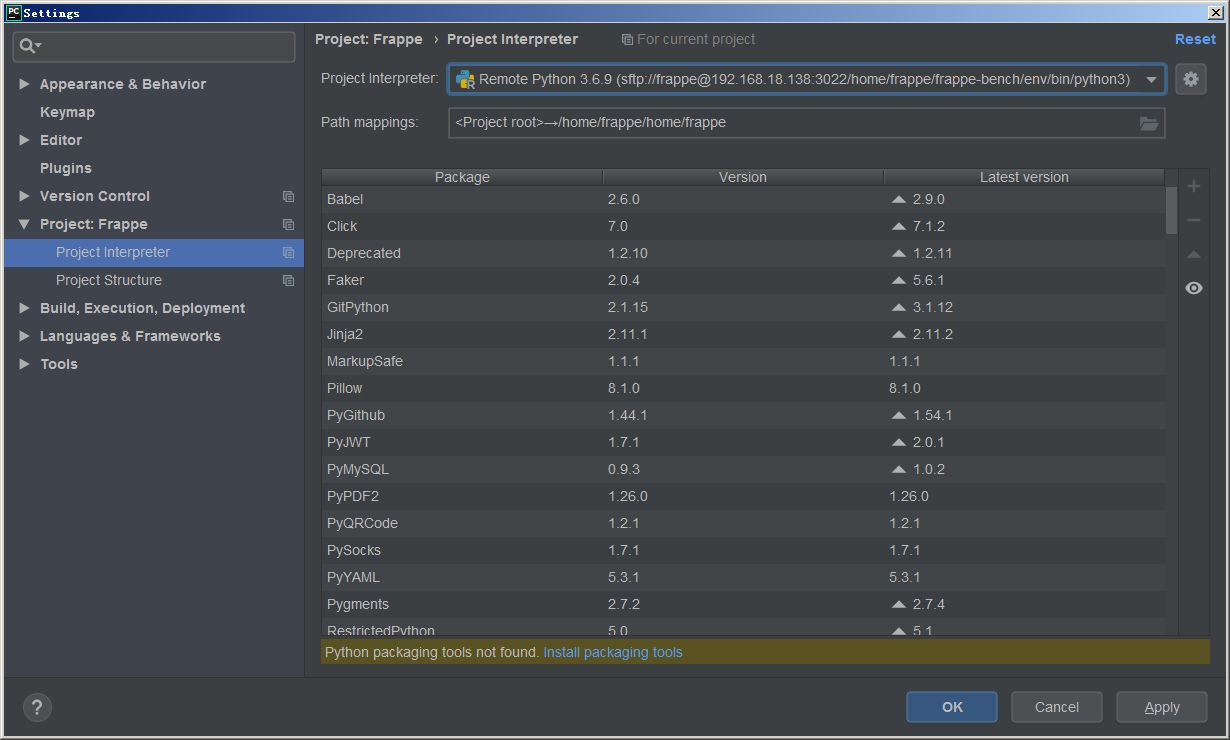The width and height of the screenshot is (1230, 740).
Task: Click latest version 3.1.12 for GitPython
Action: 932,307
